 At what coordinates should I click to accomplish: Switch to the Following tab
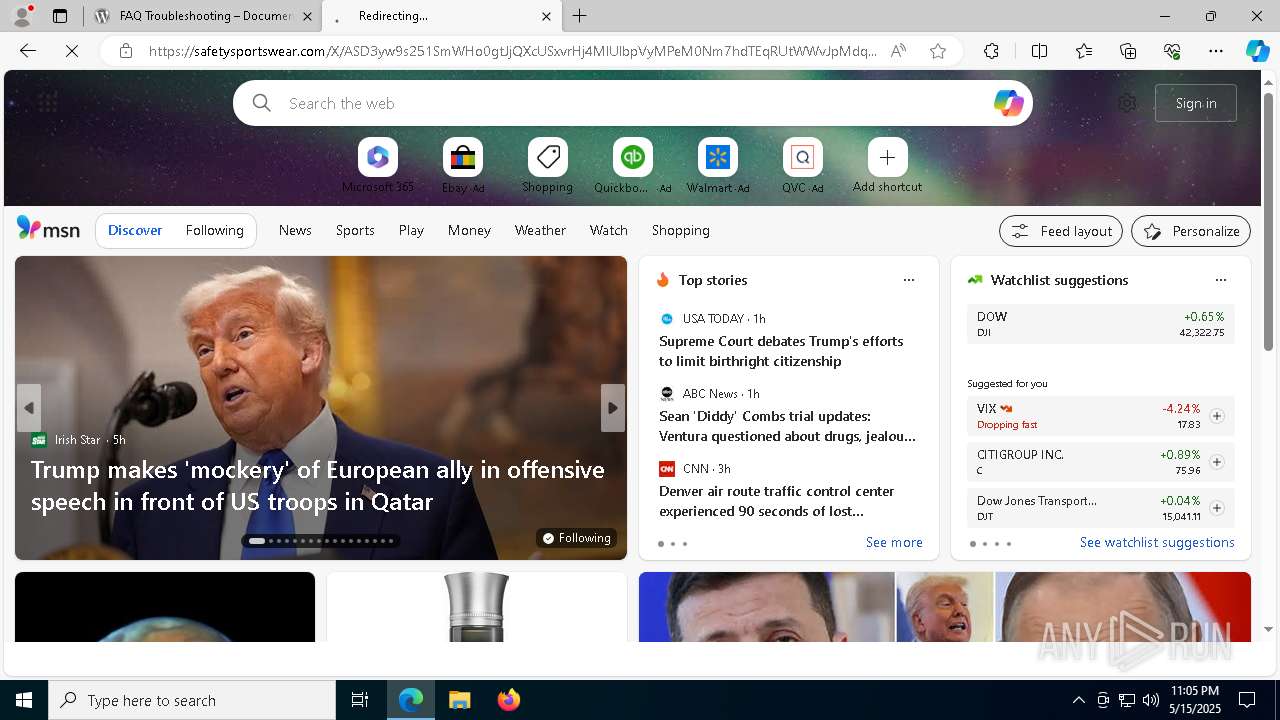(x=214, y=230)
